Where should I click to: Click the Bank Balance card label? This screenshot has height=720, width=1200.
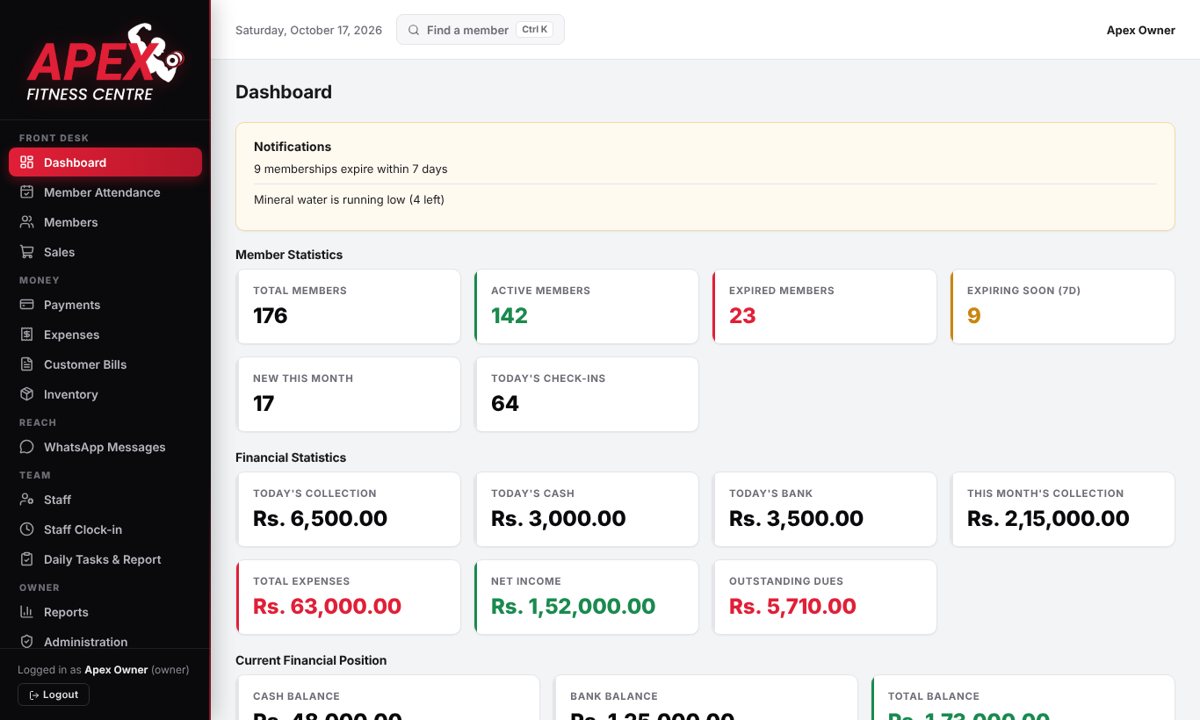614,696
